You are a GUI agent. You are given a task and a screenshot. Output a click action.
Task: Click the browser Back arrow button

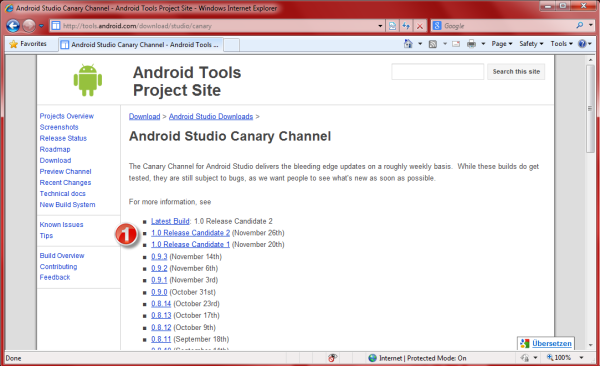(13, 26)
